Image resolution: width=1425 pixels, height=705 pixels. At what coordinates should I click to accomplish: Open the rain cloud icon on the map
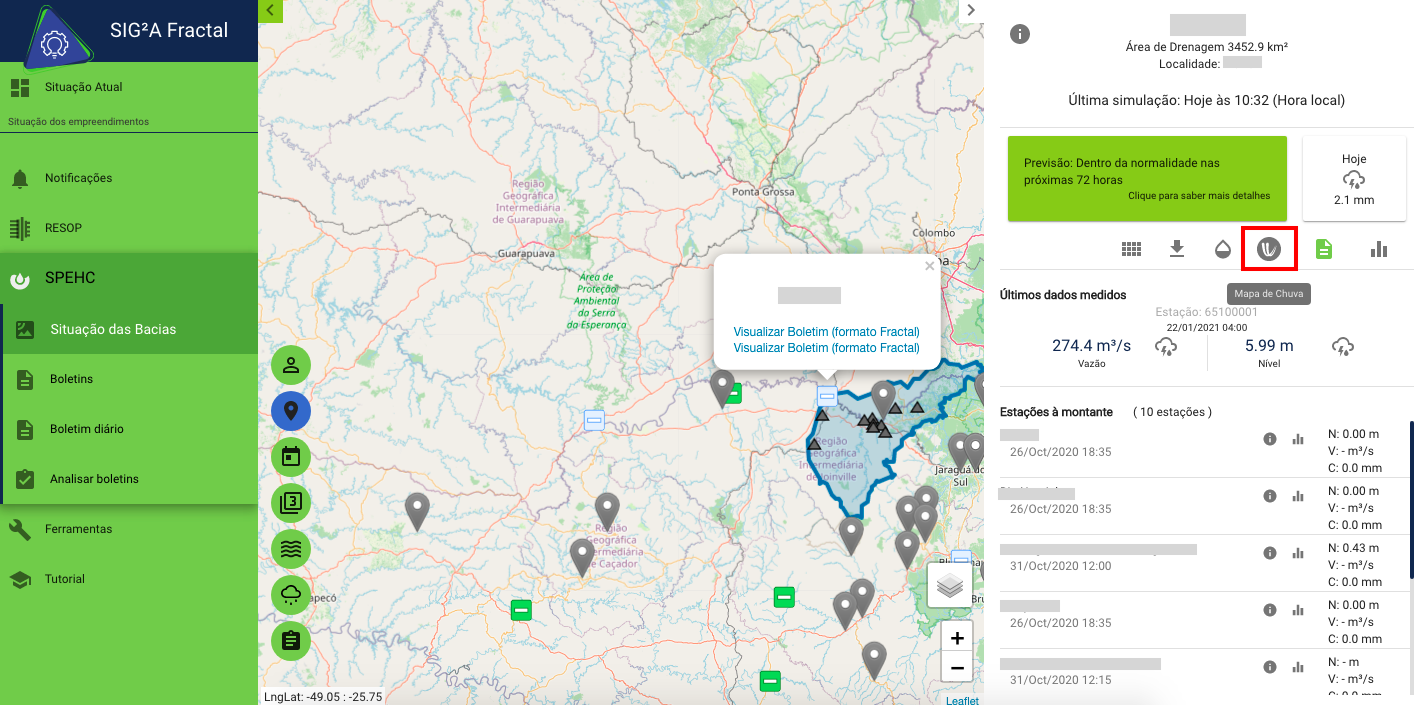(291, 594)
